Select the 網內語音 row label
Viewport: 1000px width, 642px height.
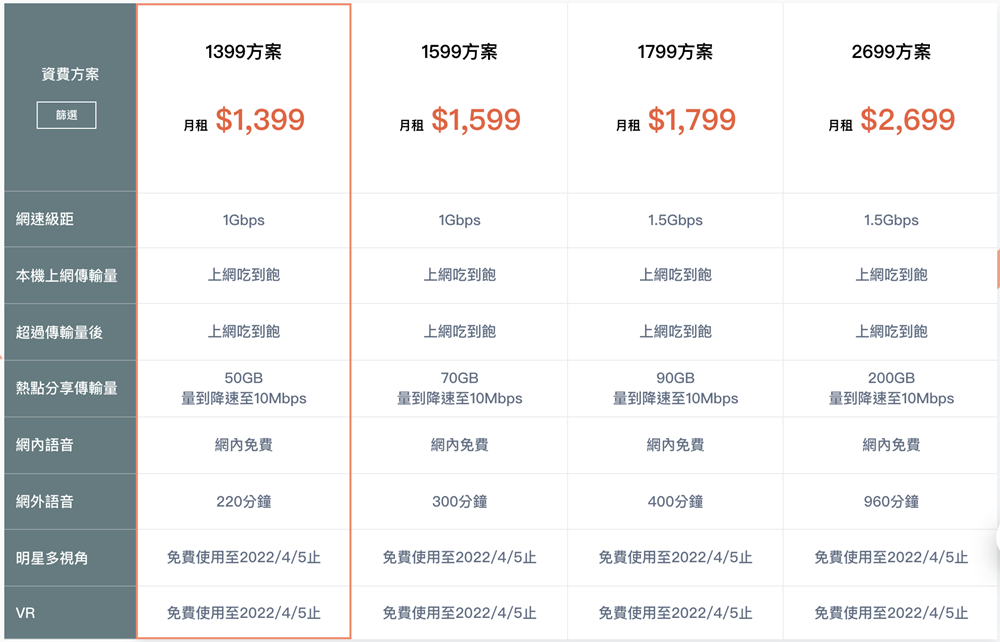[45, 445]
